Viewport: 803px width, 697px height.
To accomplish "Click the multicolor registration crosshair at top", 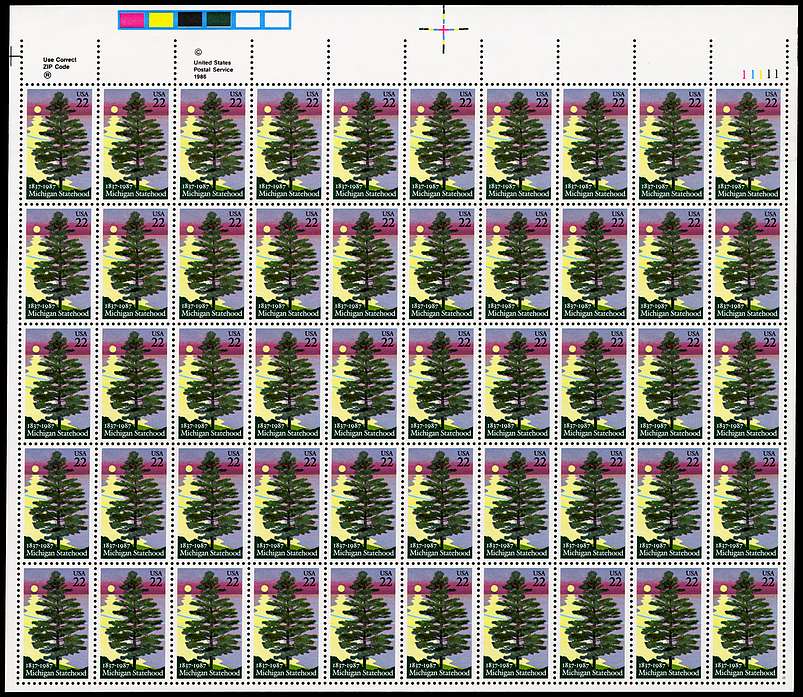I will pos(442,29).
